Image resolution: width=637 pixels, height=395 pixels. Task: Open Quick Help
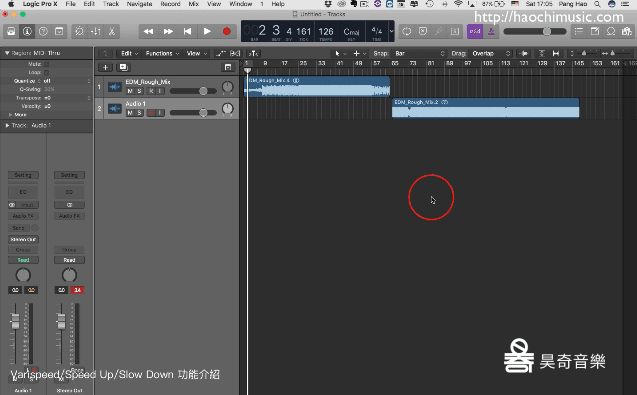click(x=43, y=31)
